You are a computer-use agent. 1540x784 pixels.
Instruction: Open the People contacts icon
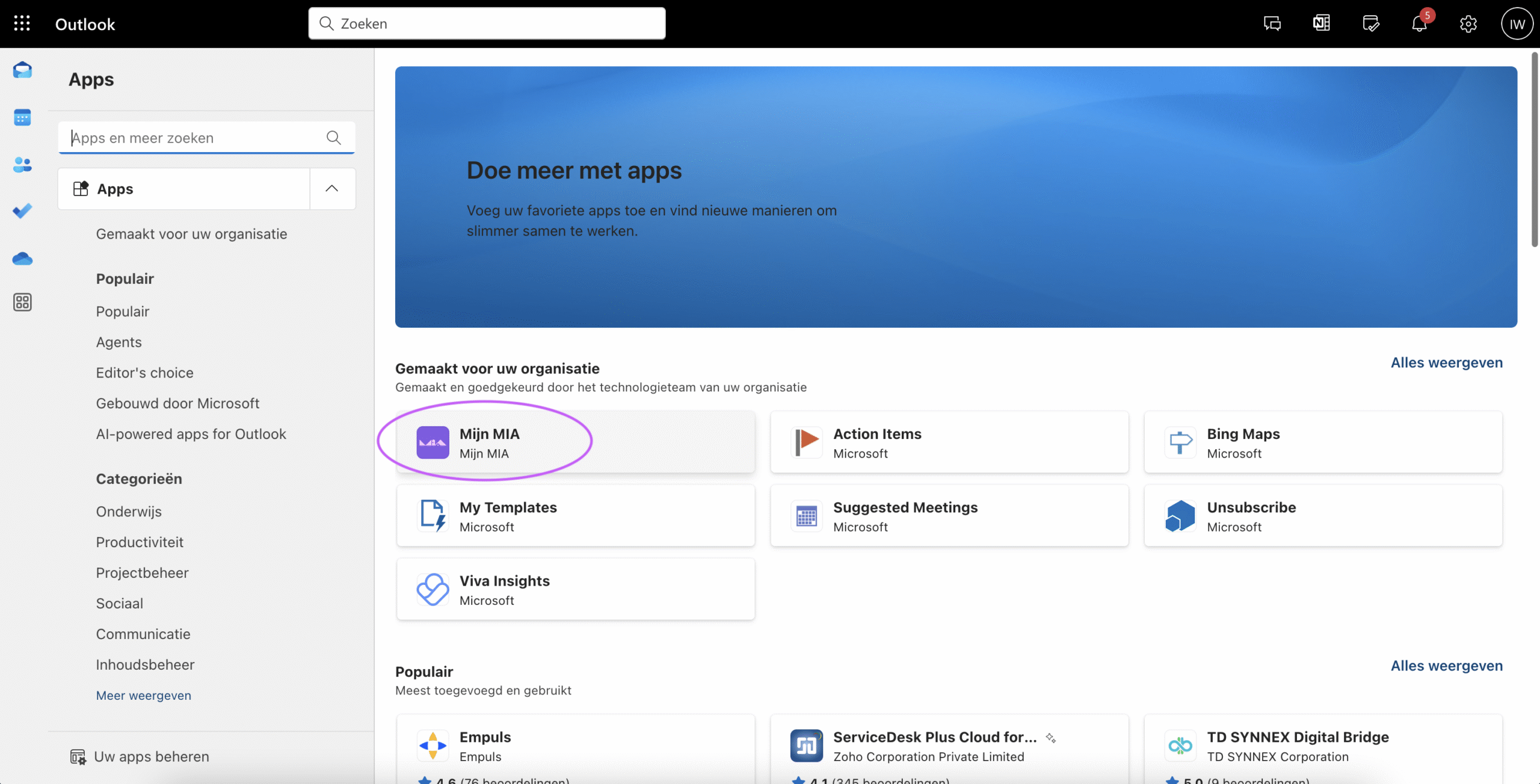[22, 164]
